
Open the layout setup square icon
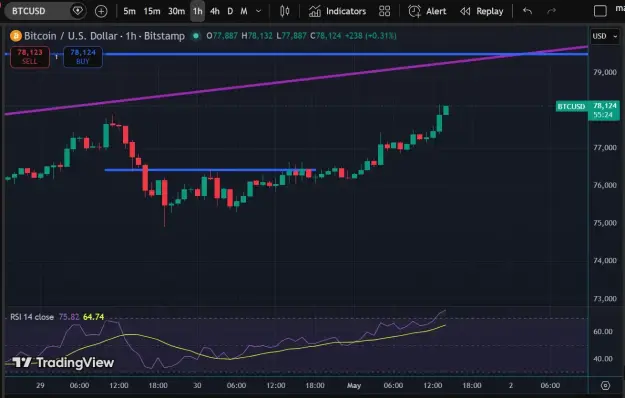coord(600,11)
